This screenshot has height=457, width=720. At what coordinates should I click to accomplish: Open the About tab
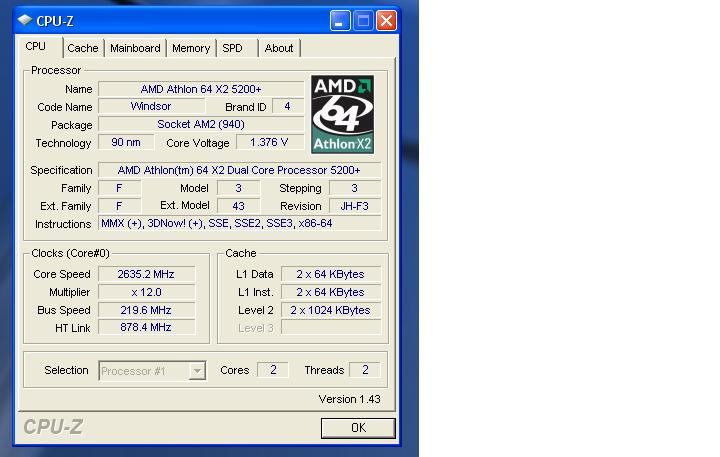[279, 48]
